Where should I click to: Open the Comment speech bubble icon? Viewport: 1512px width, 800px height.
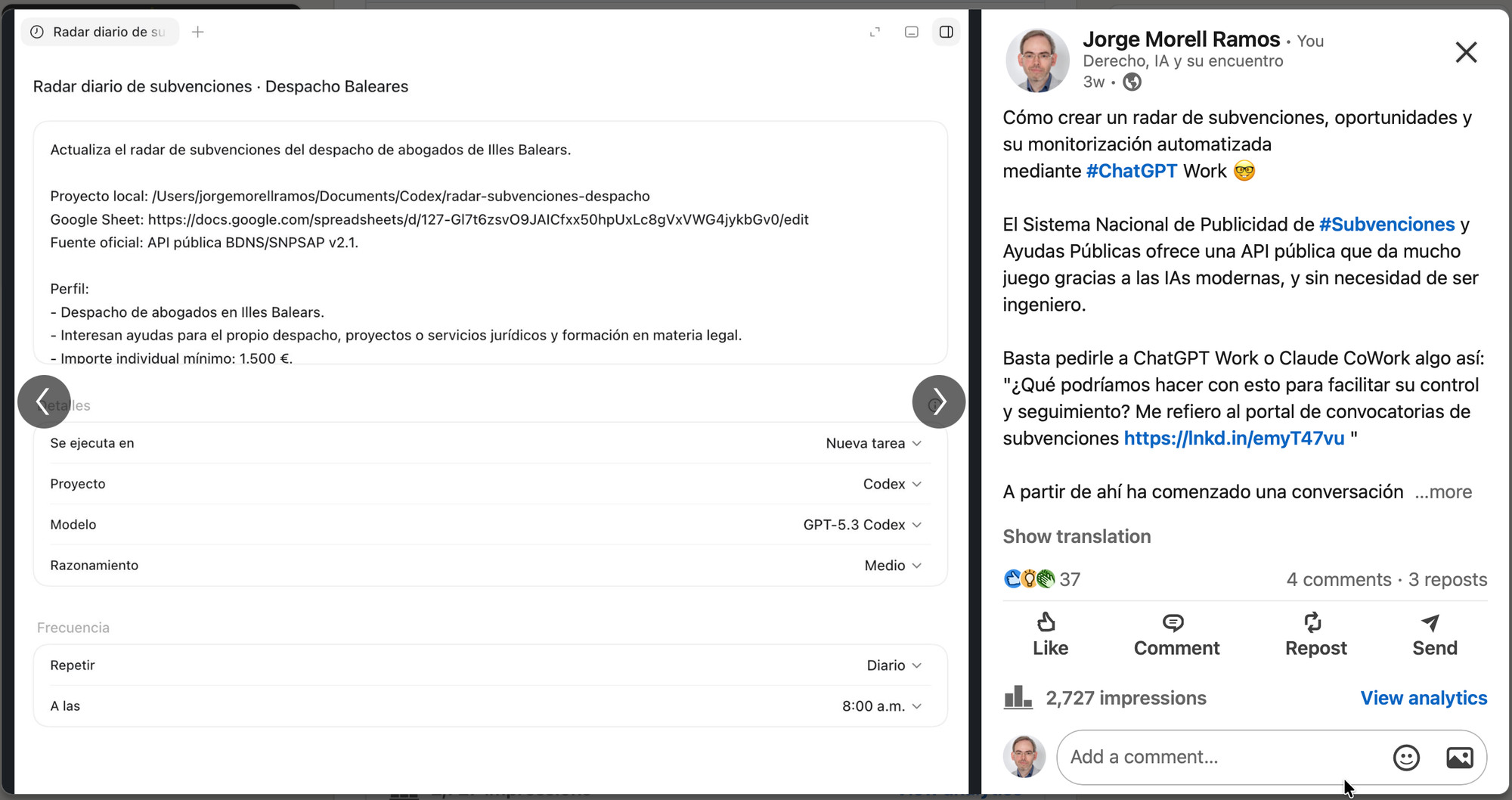pos(1173,622)
